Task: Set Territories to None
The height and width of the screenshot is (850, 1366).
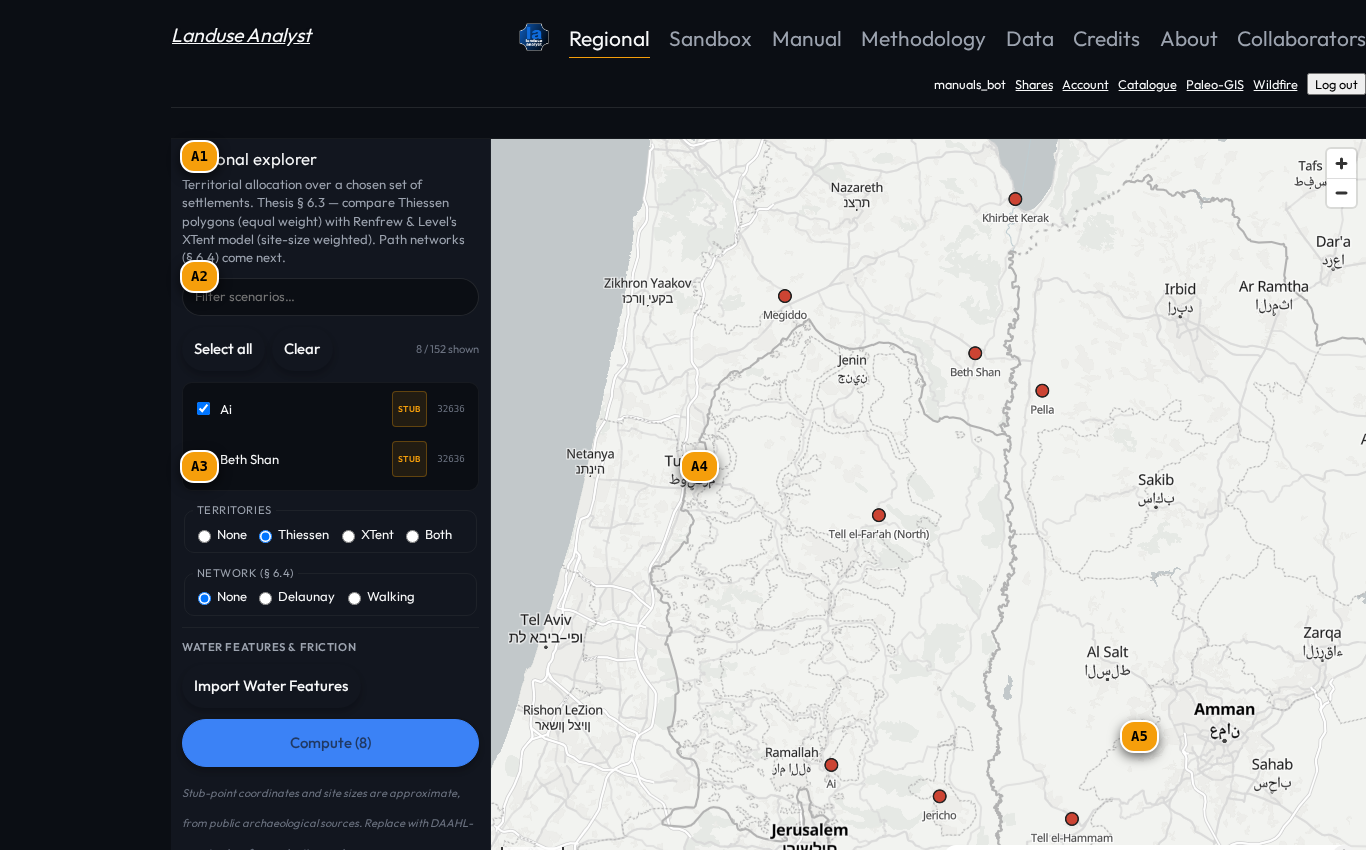Action: (x=205, y=536)
